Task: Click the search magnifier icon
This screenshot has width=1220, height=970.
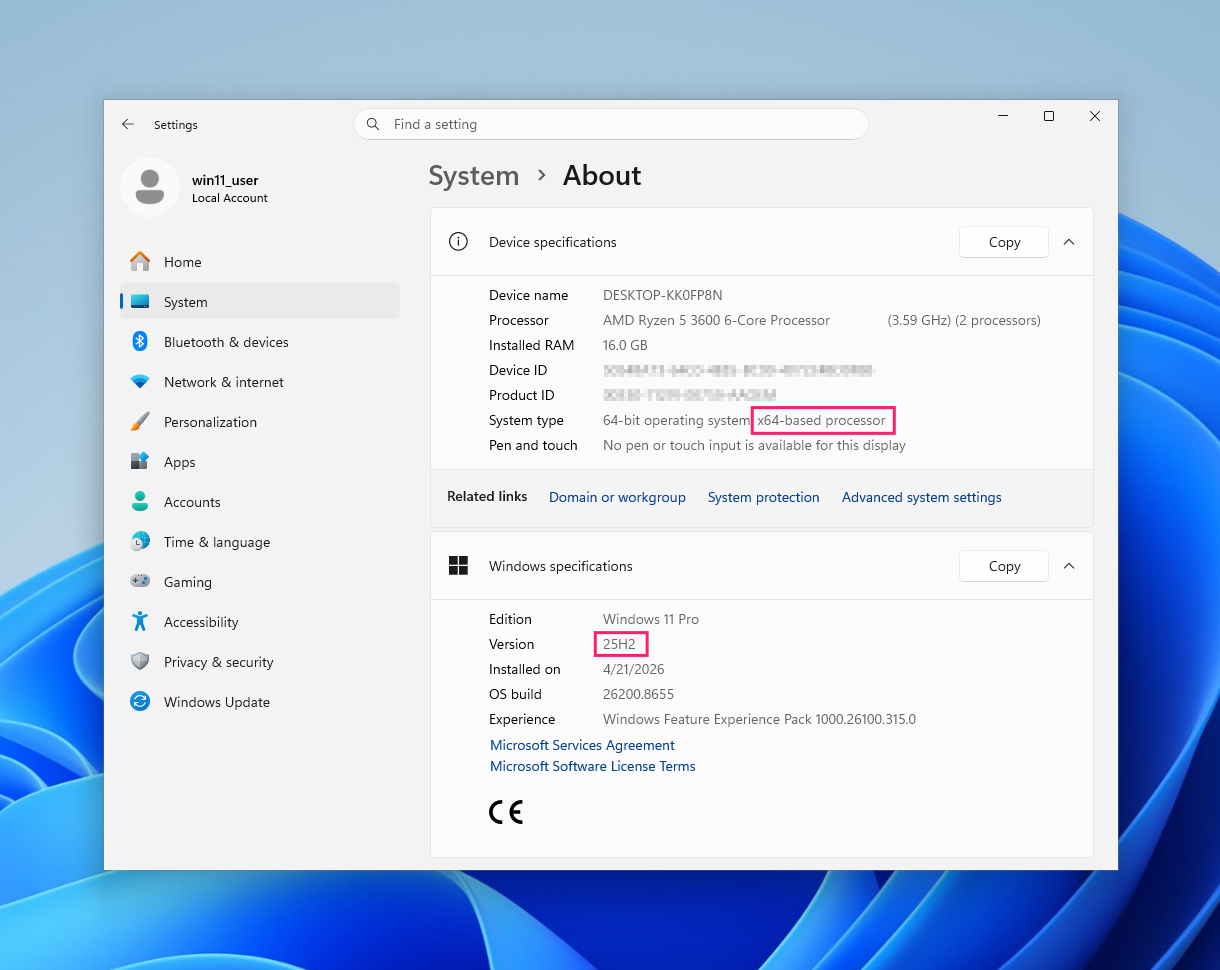Action: click(373, 124)
